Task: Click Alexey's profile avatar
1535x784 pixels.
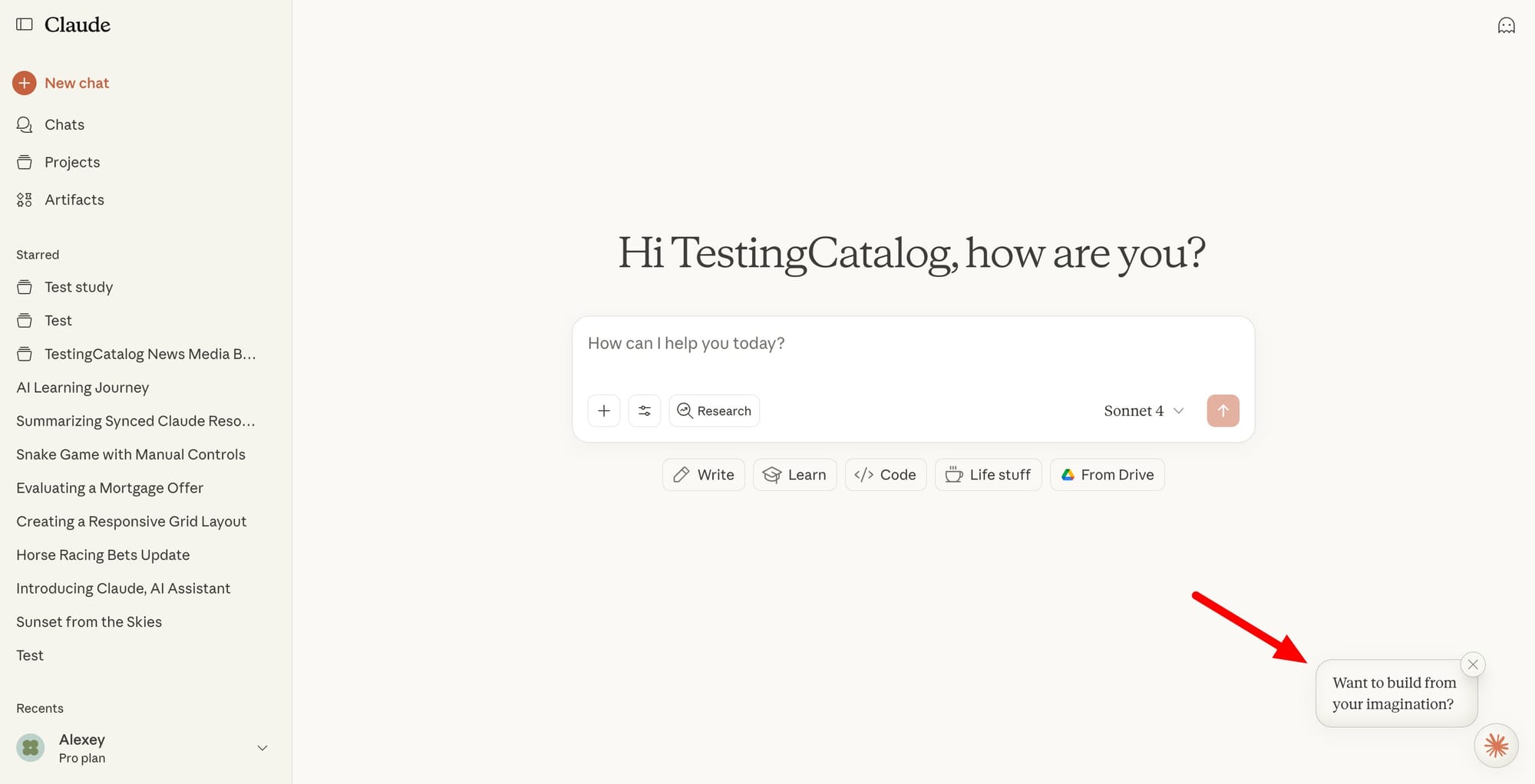Action: click(31, 747)
